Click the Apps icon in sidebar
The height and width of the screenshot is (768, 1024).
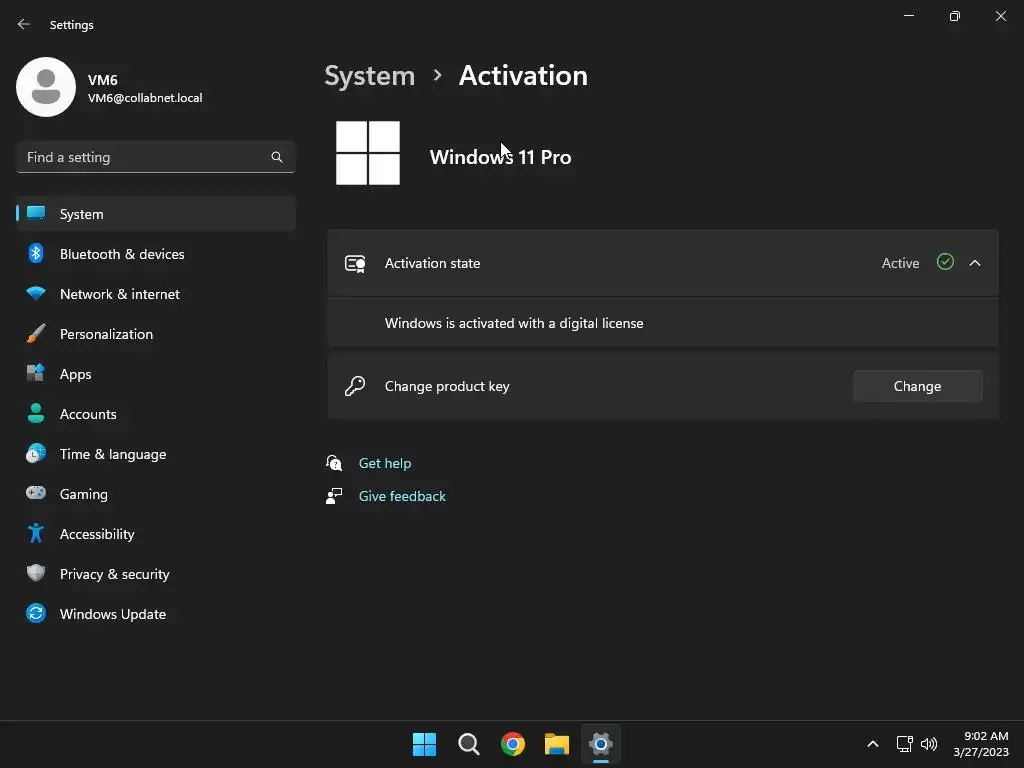[x=36, y=373]
